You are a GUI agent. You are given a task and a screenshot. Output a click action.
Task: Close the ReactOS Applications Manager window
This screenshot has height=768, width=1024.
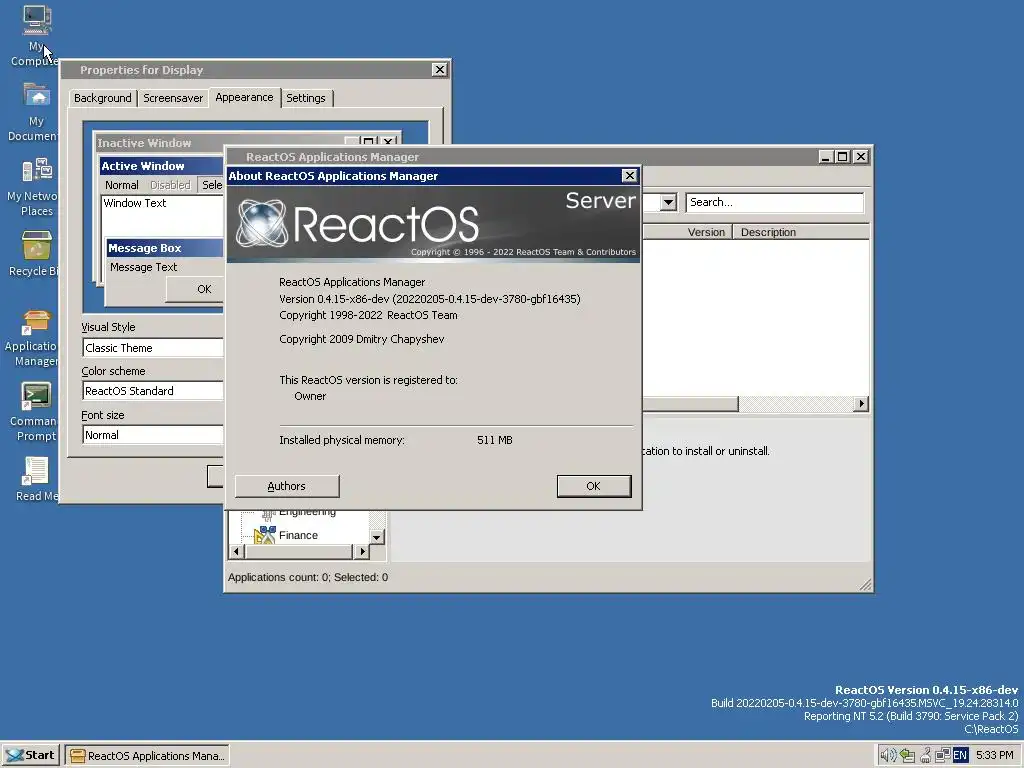861,157
